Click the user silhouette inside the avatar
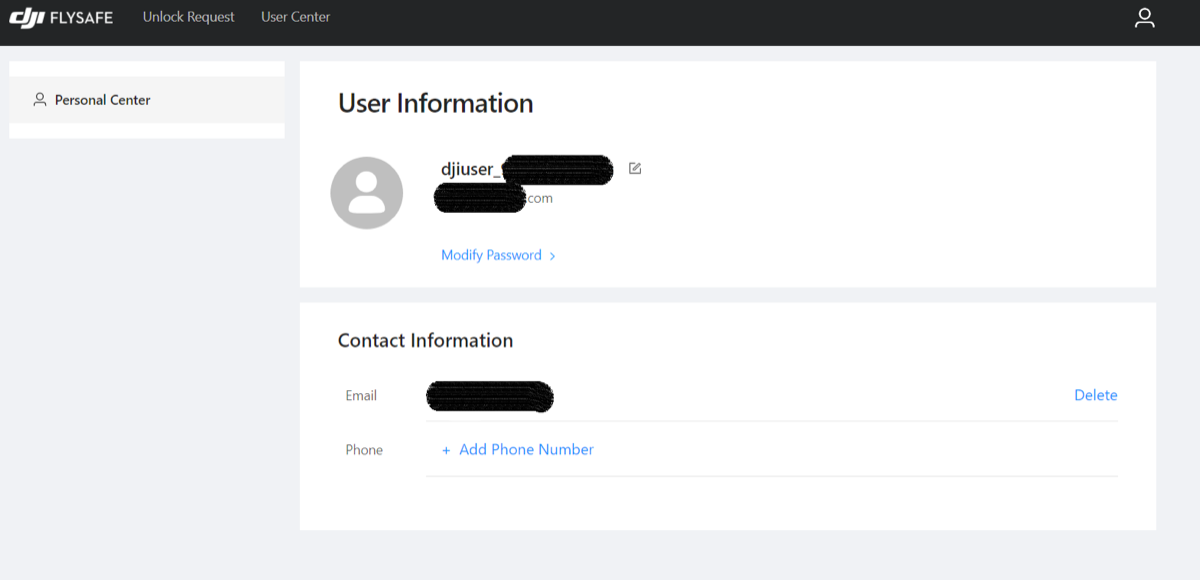 click(366, 192)
